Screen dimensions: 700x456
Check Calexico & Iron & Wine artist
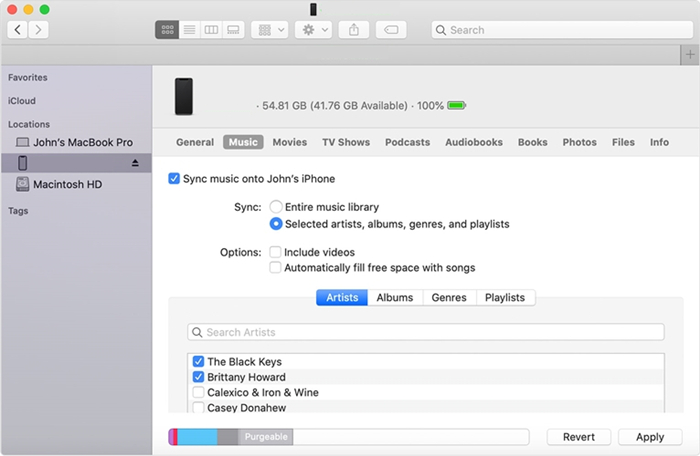click(x=198, y=393)
